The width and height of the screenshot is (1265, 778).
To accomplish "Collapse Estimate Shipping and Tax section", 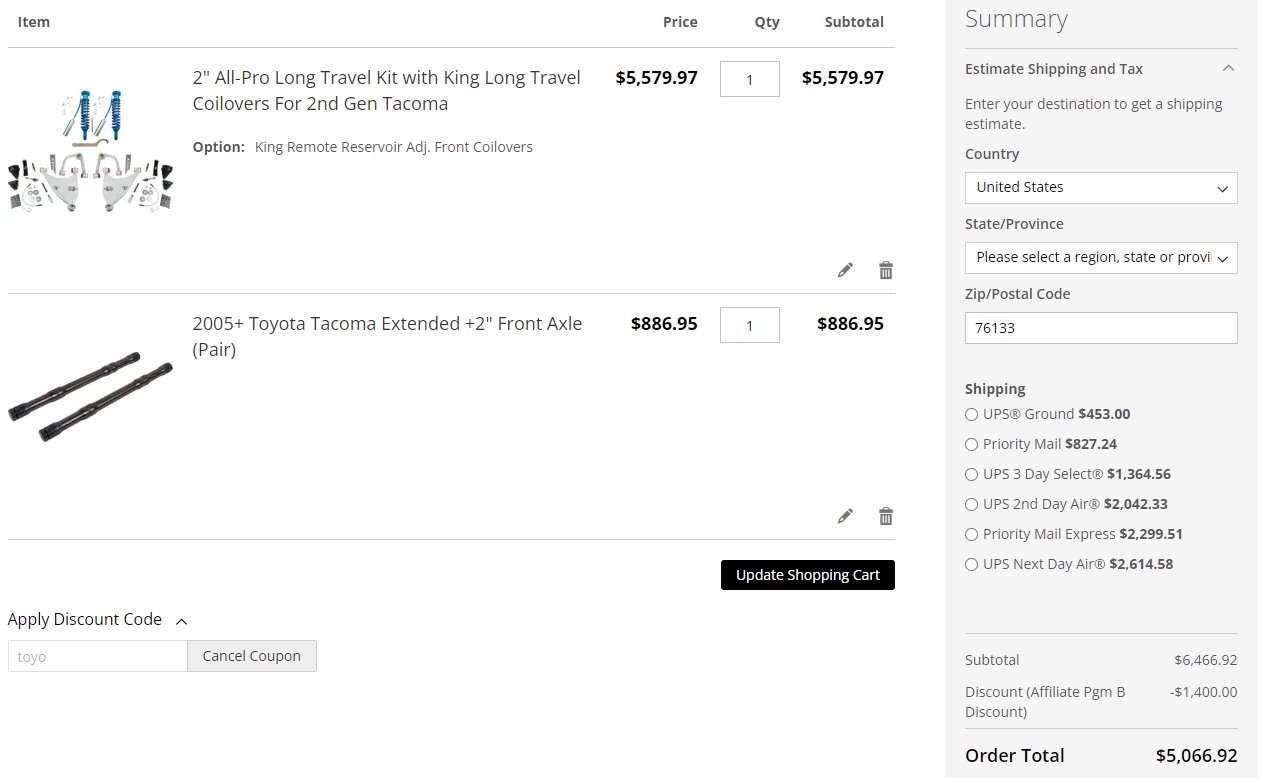I will pyautogui.click(x=1228, y=69).
